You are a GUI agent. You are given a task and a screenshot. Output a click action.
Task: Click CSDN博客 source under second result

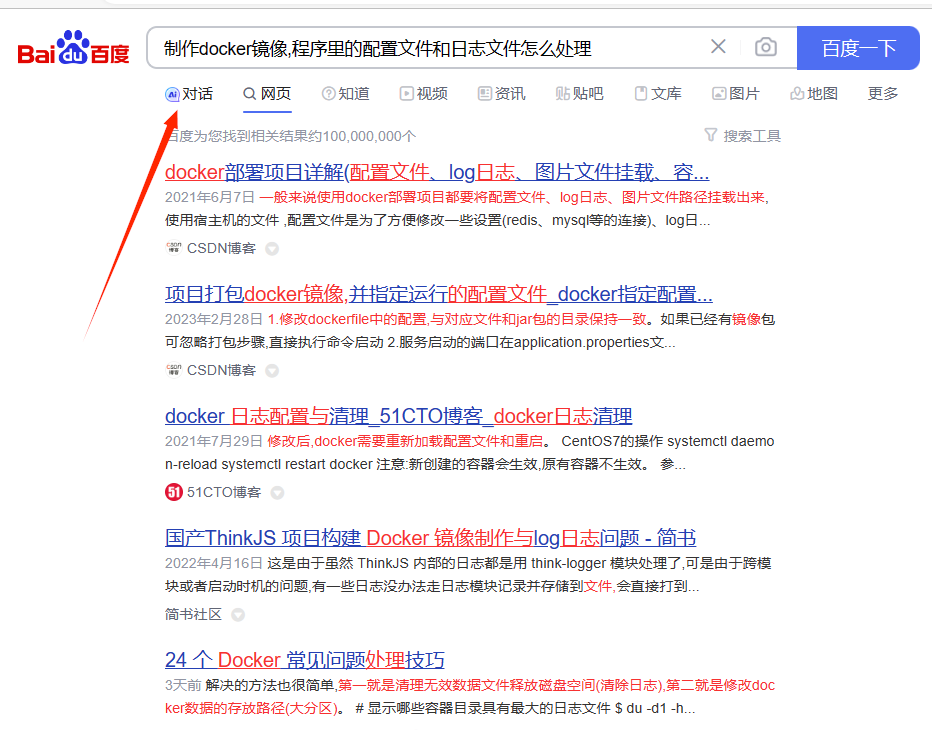221,370
